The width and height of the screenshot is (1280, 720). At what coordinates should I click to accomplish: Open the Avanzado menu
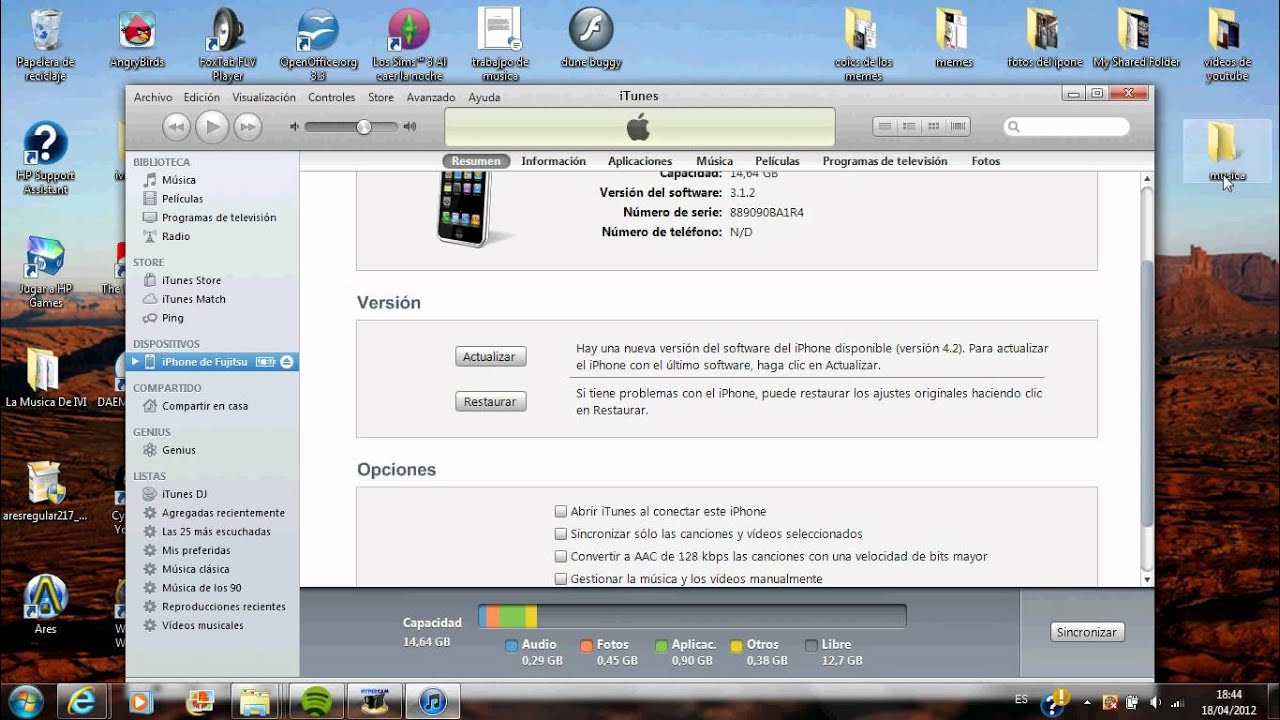point(430,97)
